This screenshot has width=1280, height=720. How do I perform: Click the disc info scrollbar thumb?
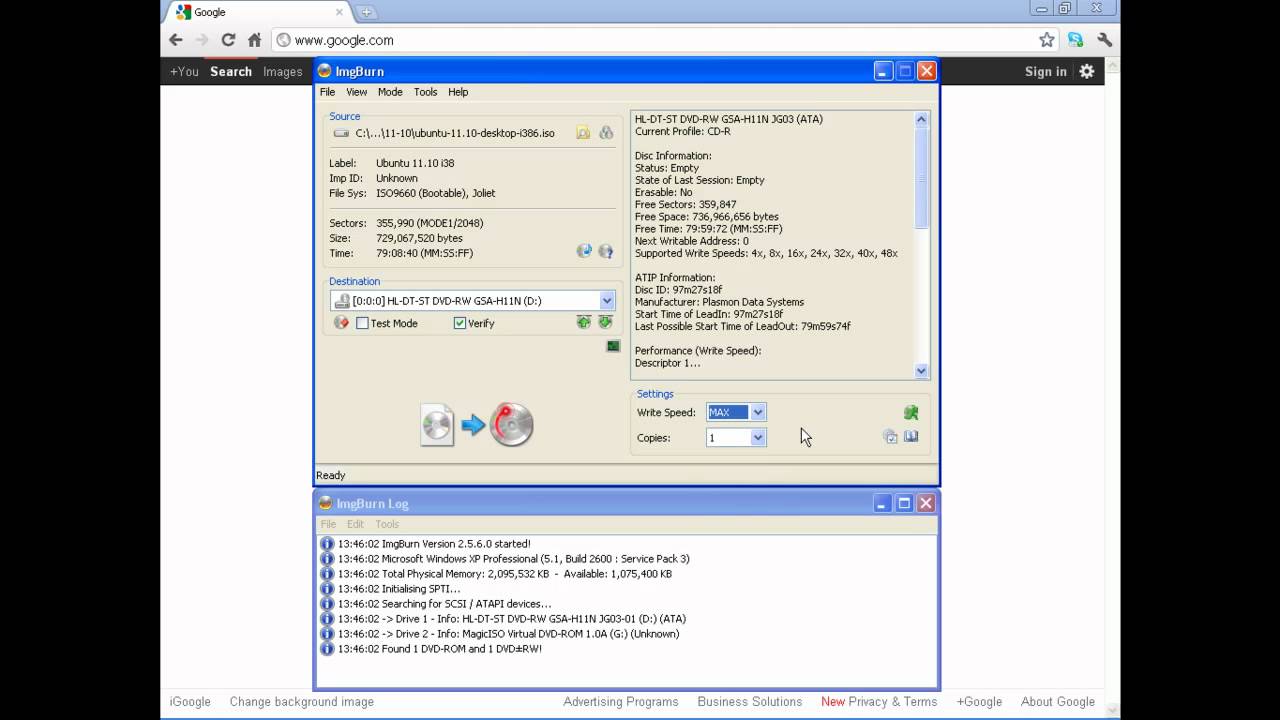921,178
